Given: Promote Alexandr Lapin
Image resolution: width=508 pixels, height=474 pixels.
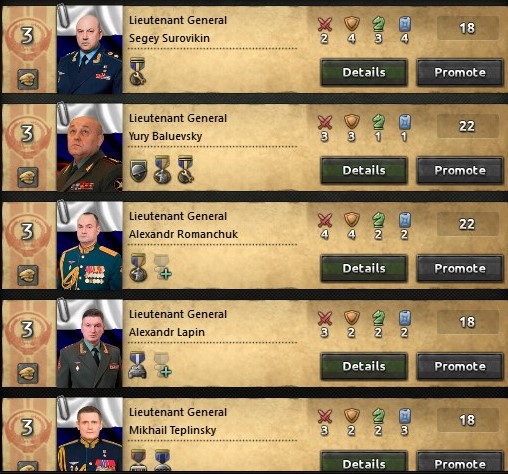Looking at the screenshot, I should [x=460, y=366].
